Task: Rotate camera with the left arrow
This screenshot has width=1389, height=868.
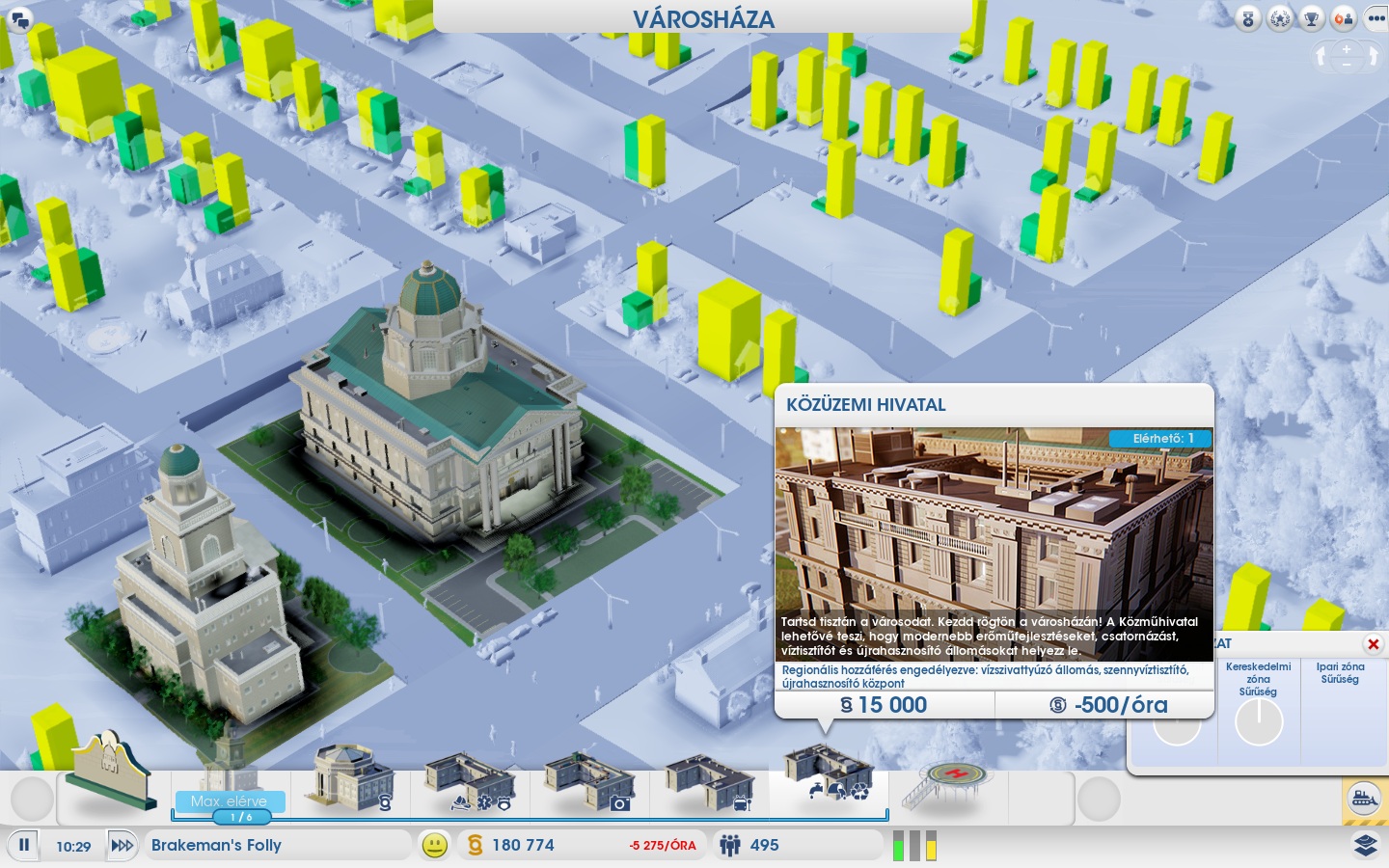Action: pyautogui.click(x=1321, y=57)
